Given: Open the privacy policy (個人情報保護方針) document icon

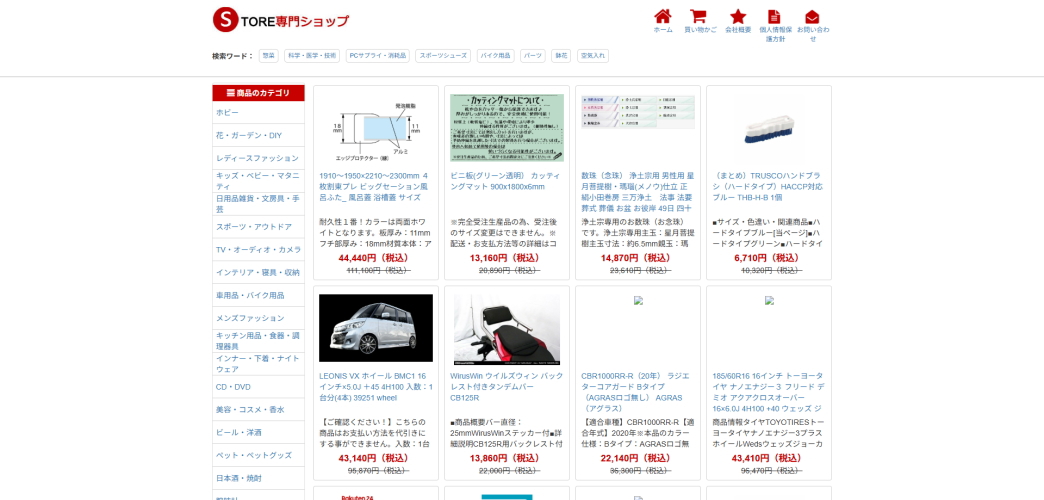Looking at the screenshot, I should click(774, 17).
